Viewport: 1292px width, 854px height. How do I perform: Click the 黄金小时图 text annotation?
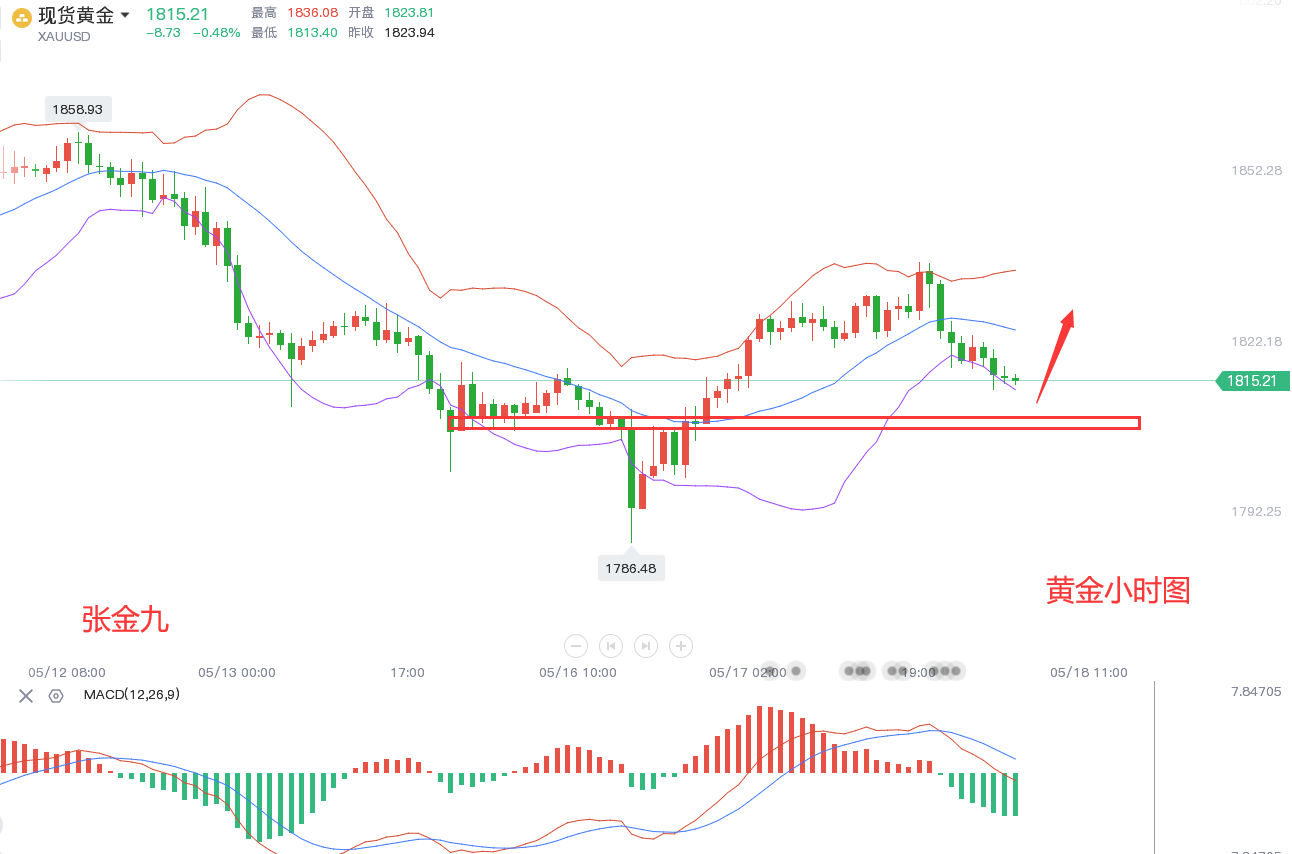point(1118,590)
